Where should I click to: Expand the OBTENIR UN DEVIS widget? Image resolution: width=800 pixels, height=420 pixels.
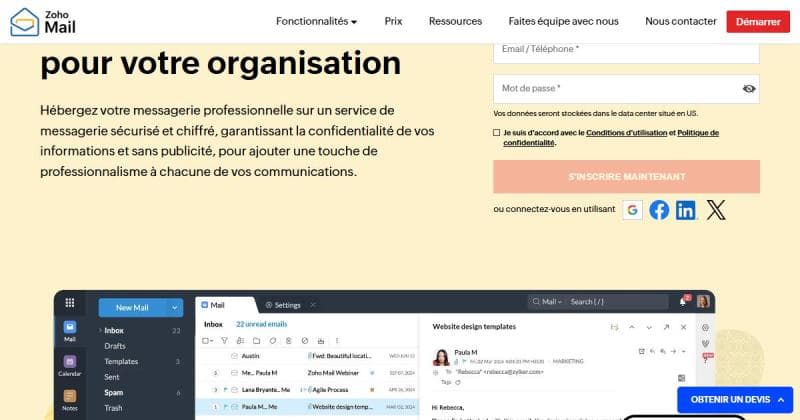pyautogui.click(x=735, y=400)
